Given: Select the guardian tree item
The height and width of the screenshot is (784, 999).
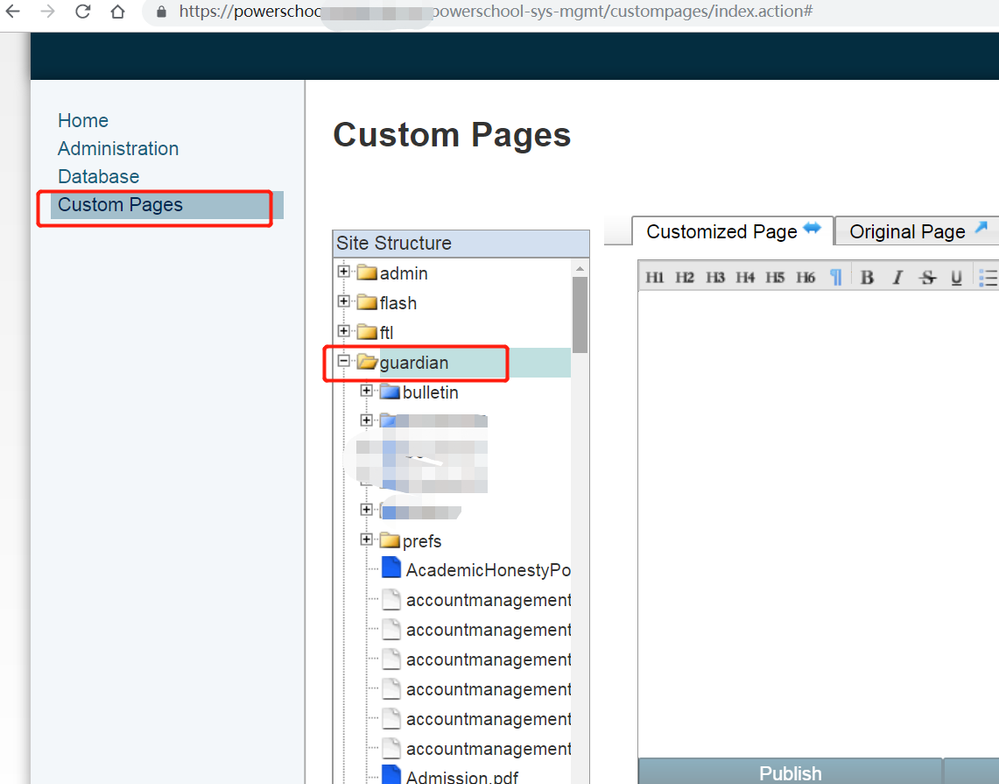Looking at the screenshot, I should coord(413,362).
